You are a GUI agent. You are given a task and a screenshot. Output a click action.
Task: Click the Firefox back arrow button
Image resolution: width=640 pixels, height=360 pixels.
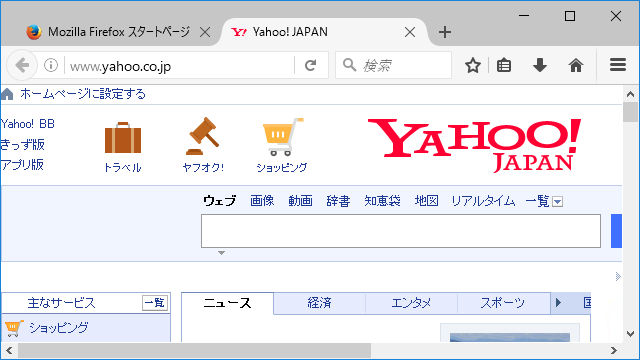tap(22, 65)
